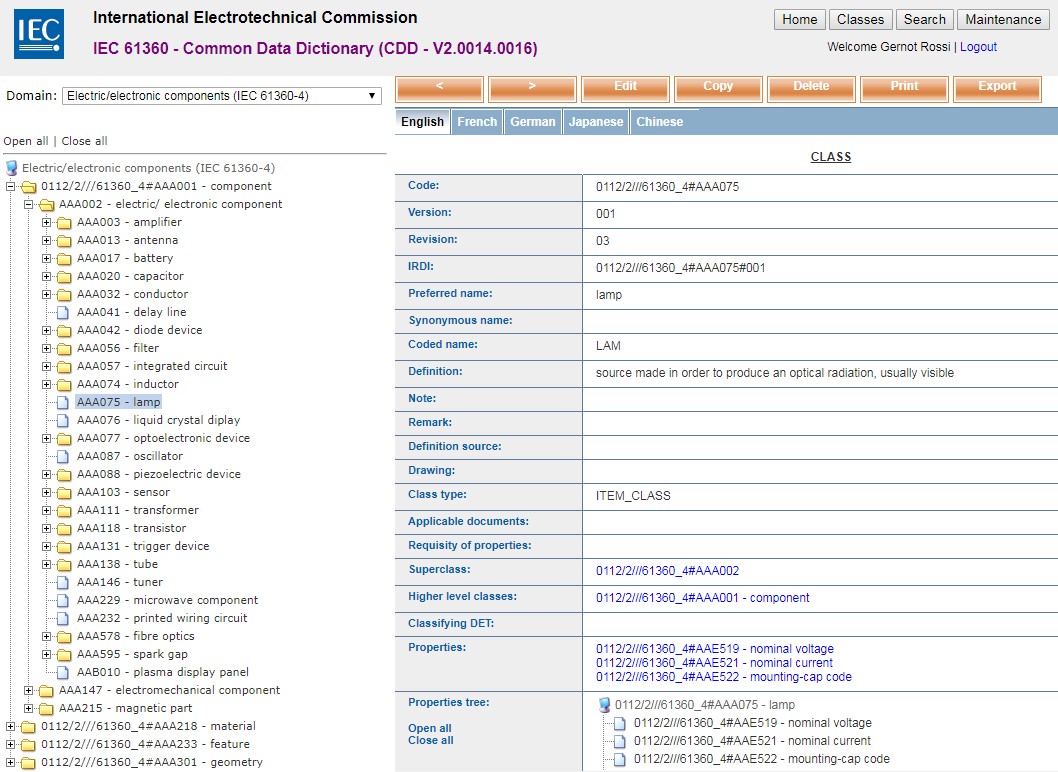Open the Search page from top navigation
The image size is (1058, 772).
tap(924, 20)
